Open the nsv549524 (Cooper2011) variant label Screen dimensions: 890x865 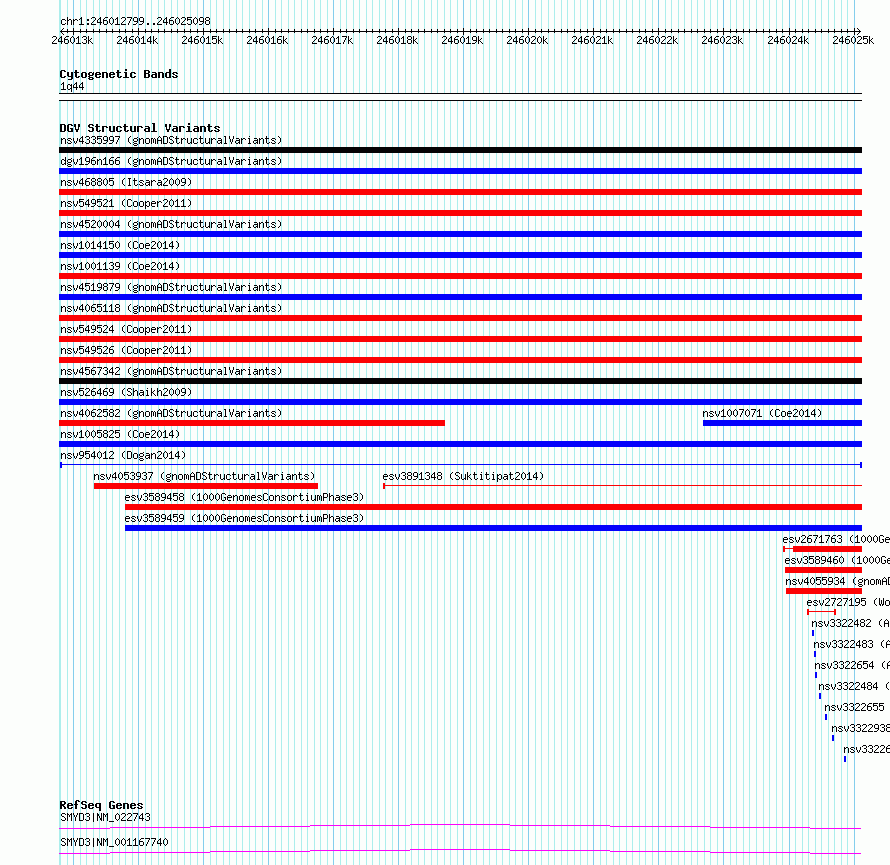(126, 329)
